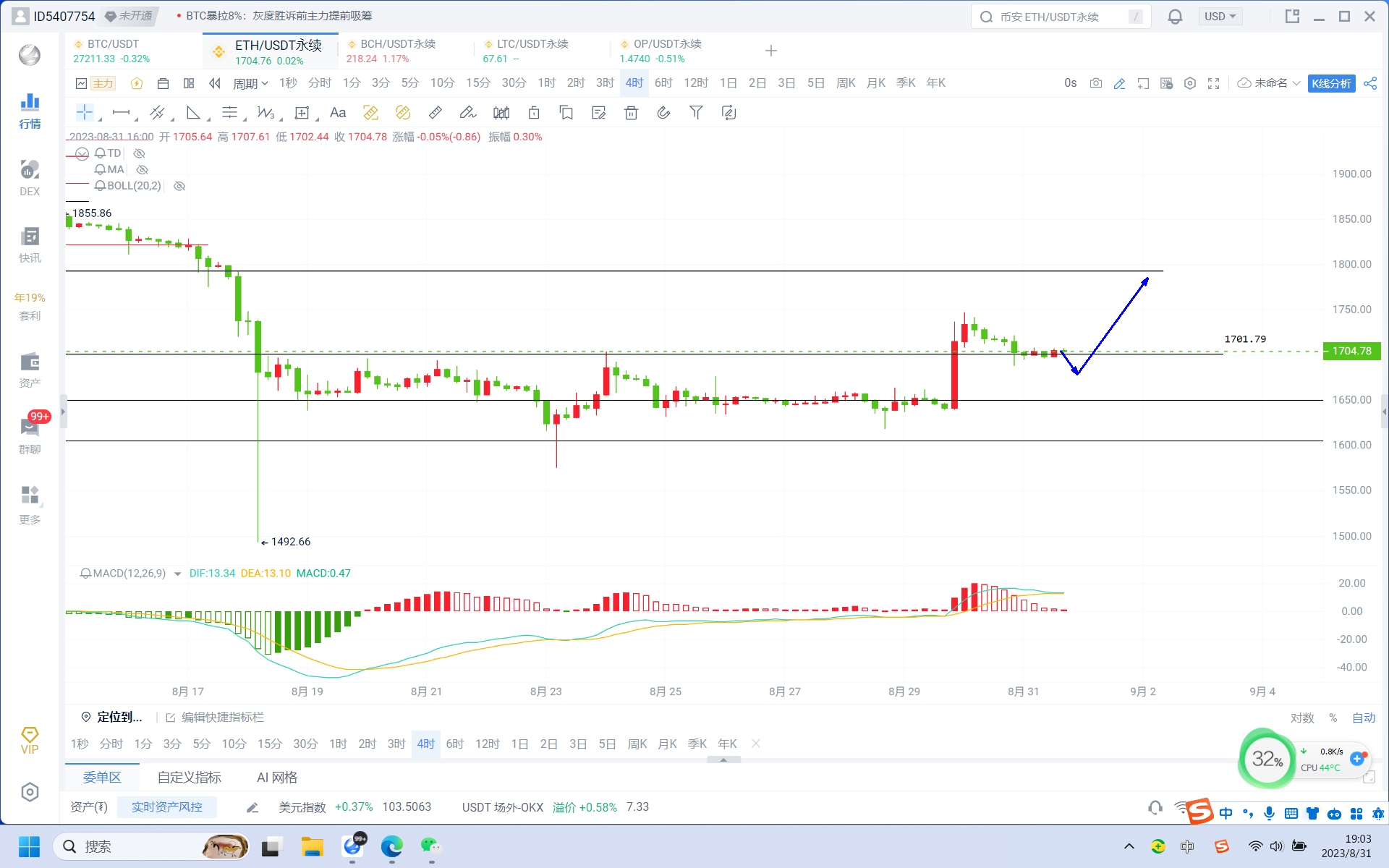Image resolution: width=1389 pixels, height=868 pixels.
Task: Select the crosshair cursor tool
Action: coord(85,113)
